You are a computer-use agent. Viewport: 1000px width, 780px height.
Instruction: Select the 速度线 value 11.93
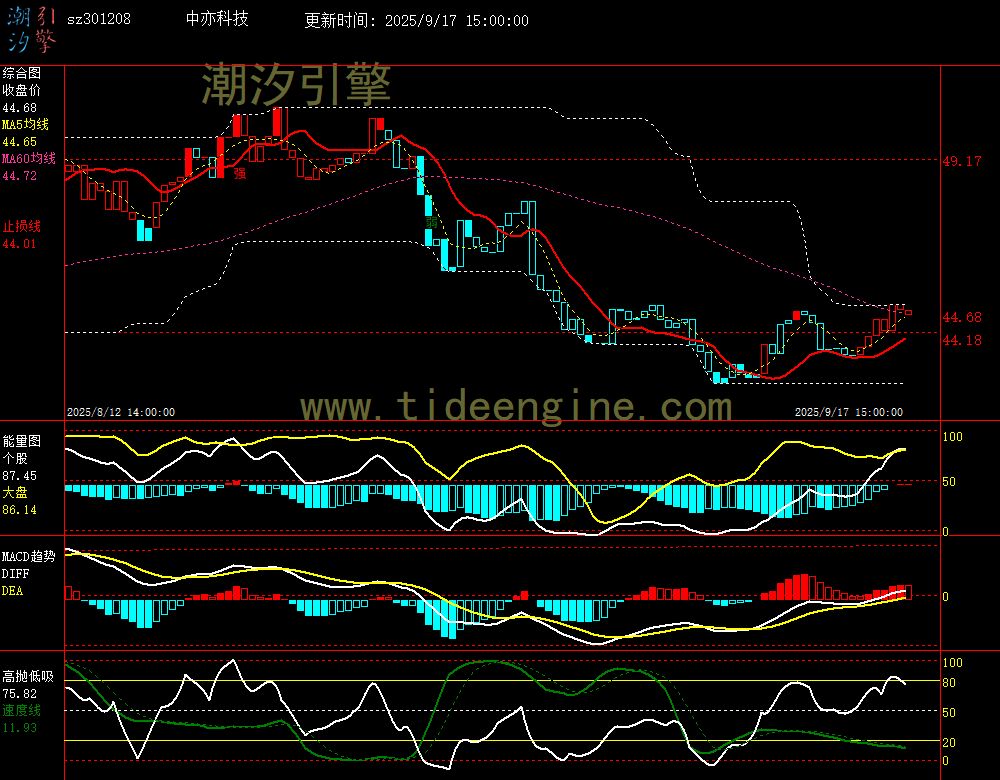tap(20, 728)
